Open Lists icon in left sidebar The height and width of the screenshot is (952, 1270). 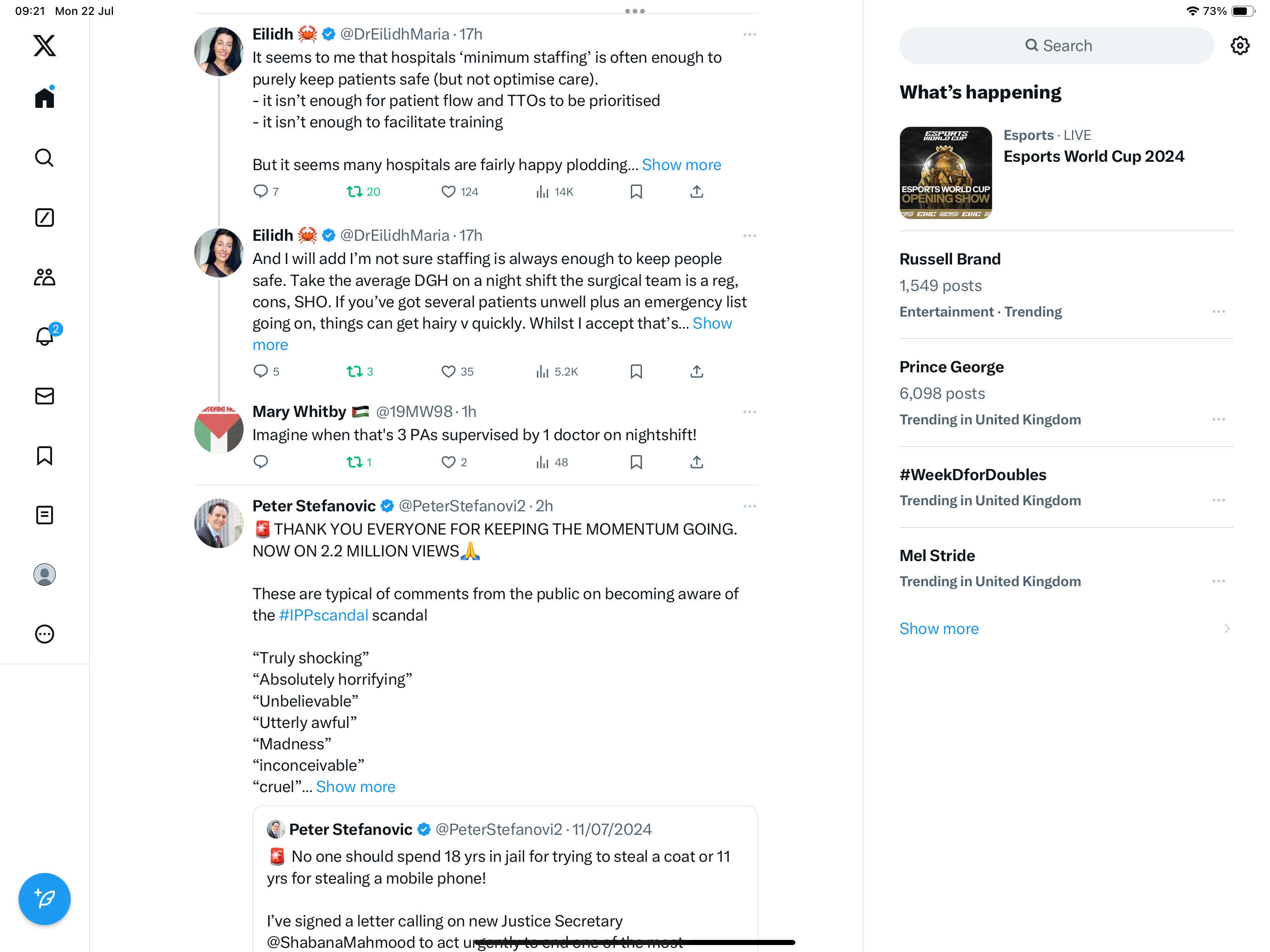tap(44, 515)
